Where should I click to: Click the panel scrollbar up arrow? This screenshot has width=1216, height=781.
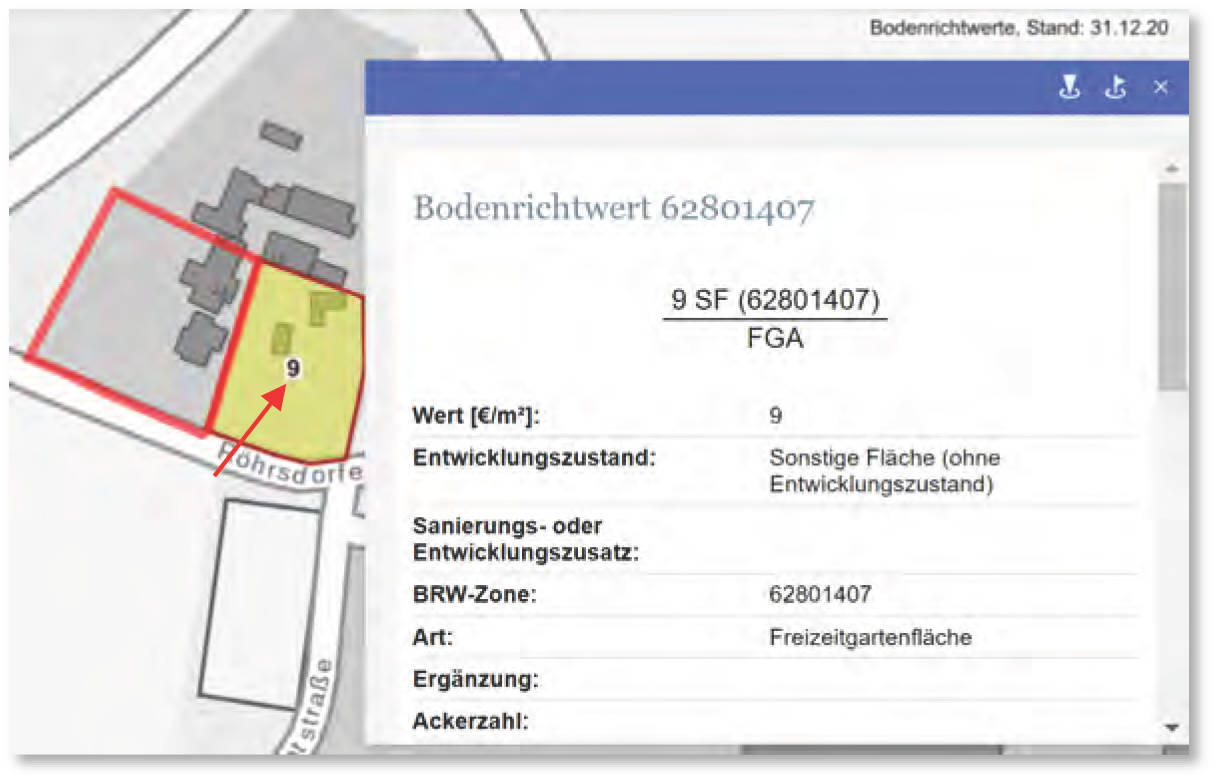coord(1173,167)
